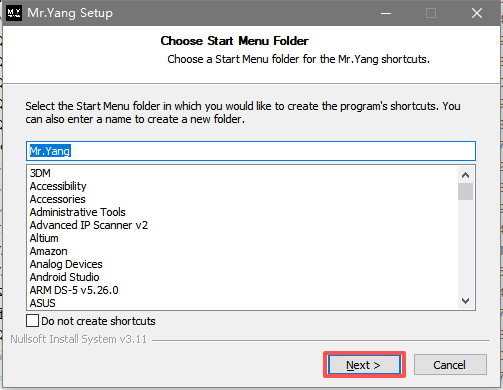Select the Android Studio folder
This screenshot has height=390, width=503.
(x=65, y=277)
